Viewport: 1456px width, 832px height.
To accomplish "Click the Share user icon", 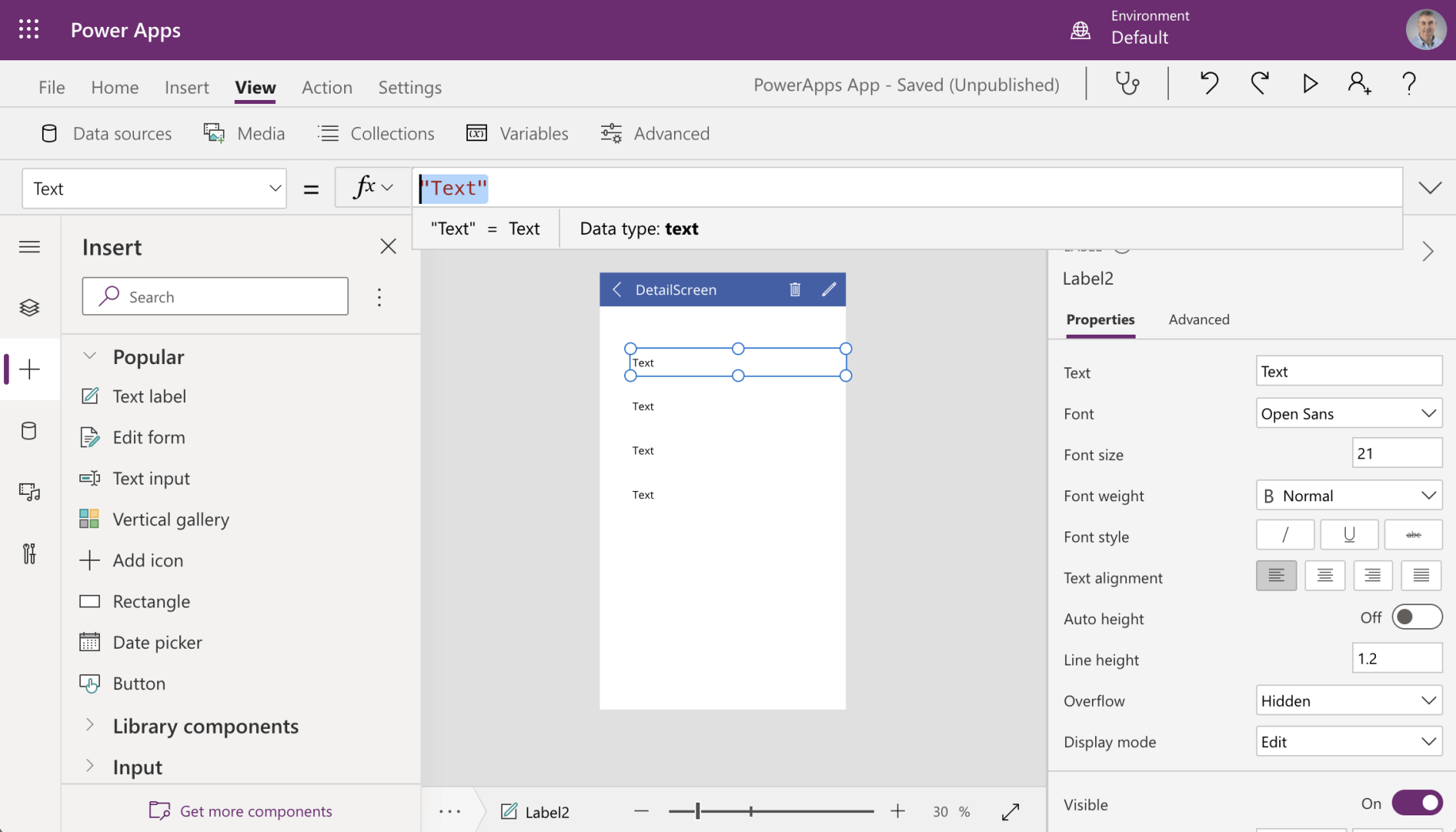I will coord(1359,83).
